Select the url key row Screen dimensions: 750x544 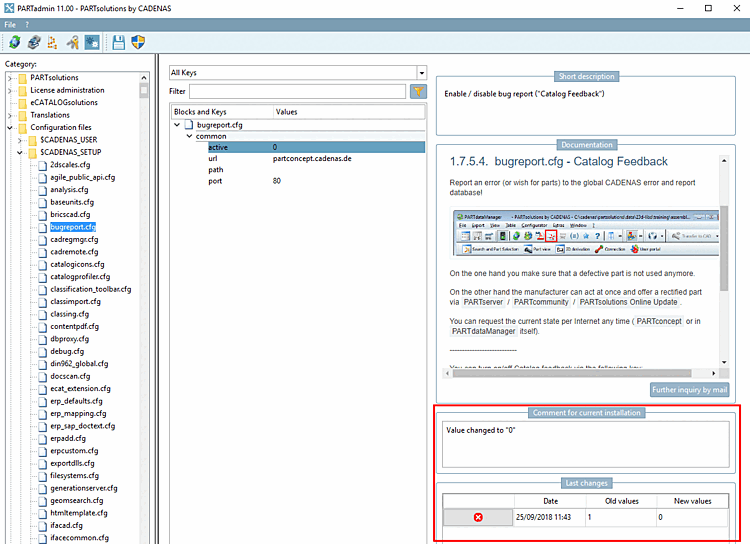[316, 158]
